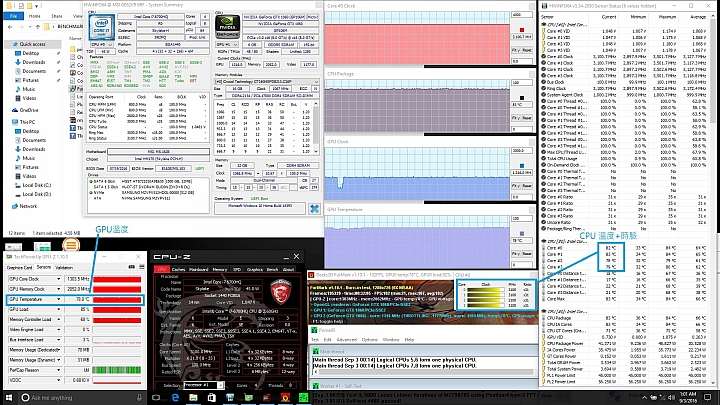Open the Bench tab in CPU-Z
Viewport: 720px width, 405px height.
click(273, 270)
